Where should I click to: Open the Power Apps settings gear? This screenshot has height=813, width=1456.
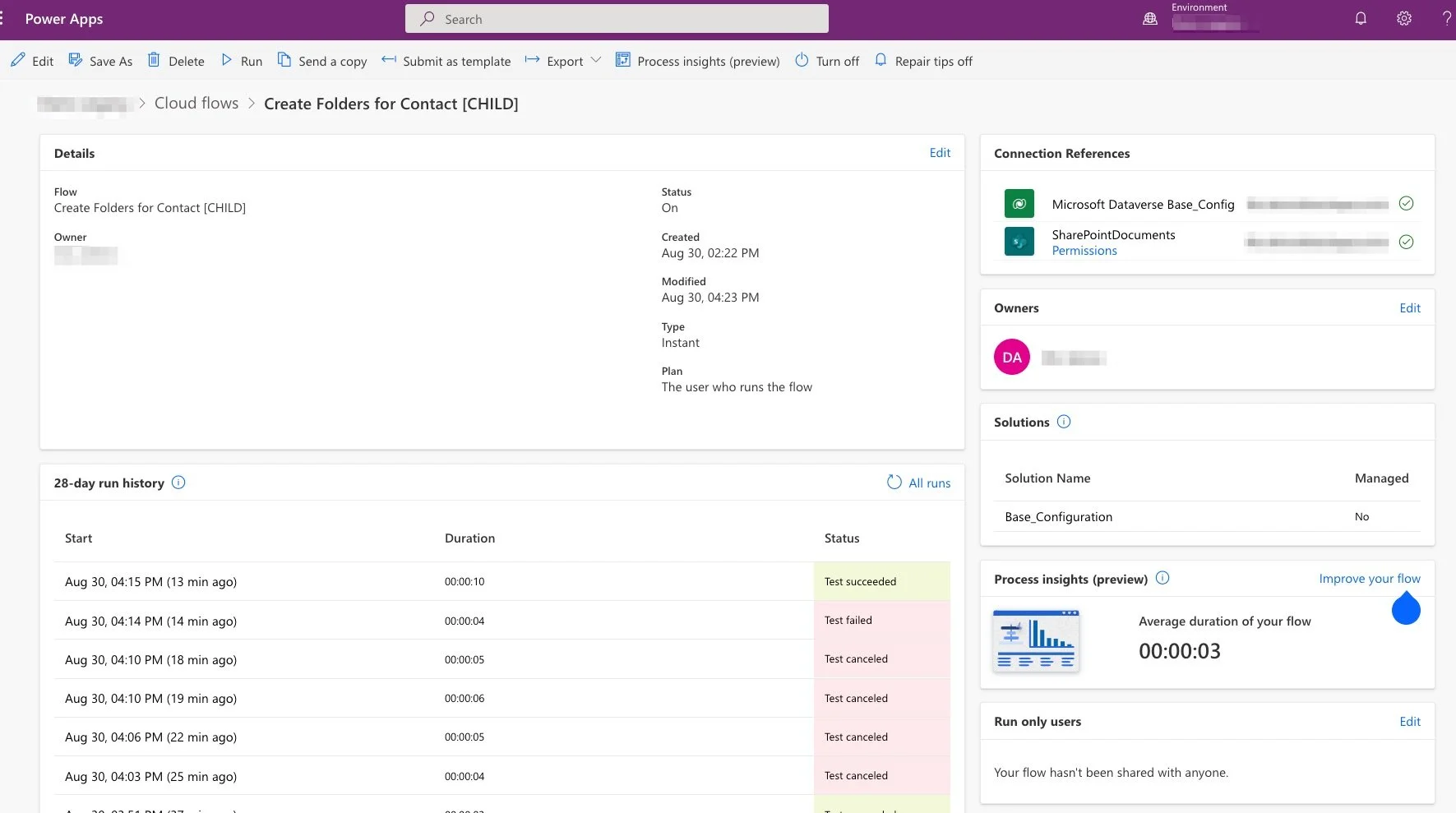[1405, 18]
